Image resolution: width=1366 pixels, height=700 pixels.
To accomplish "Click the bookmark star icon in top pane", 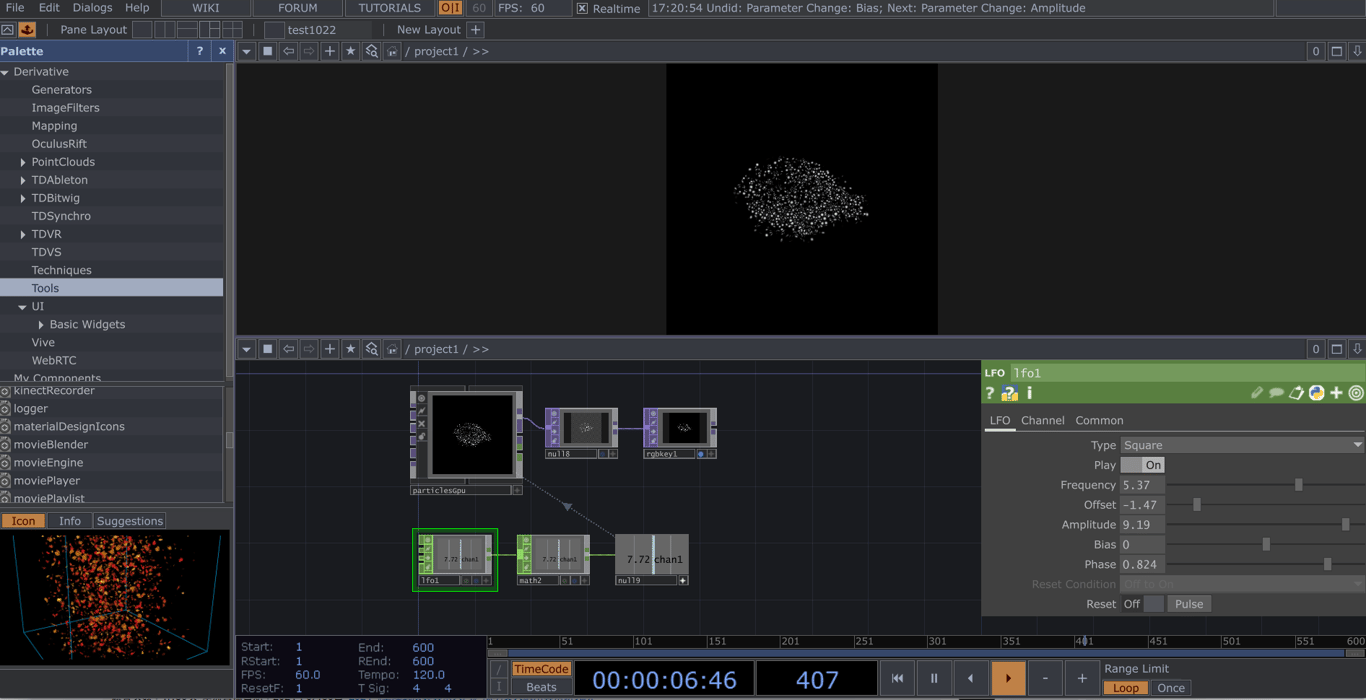I will (x=350, y=51).
